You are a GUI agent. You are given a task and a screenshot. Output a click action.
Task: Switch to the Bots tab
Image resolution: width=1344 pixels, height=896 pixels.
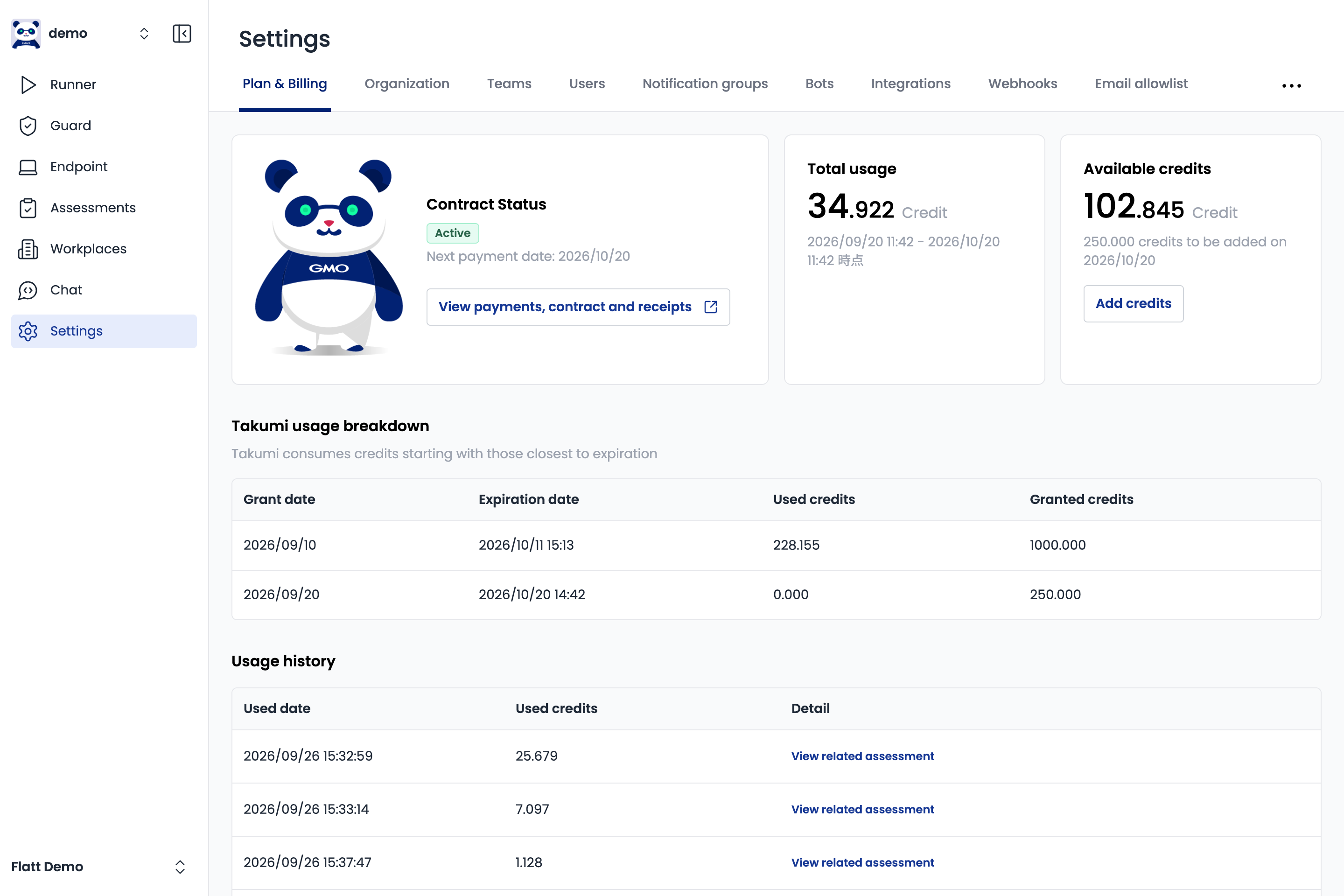tap(819, 84)
